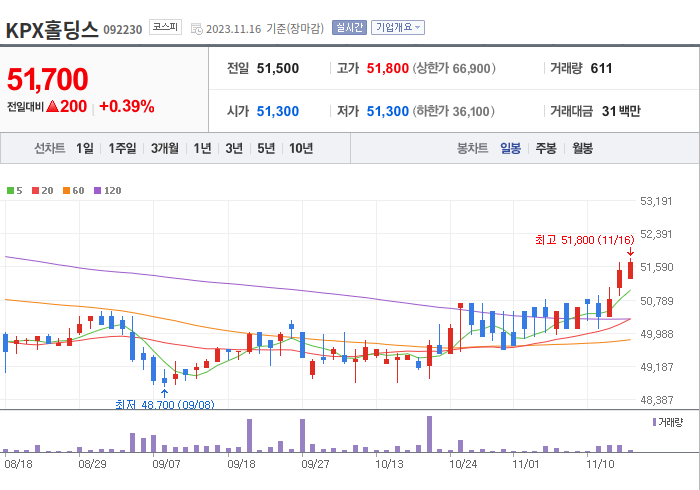Click the KPX홀딩스 stock name
The width and height of the screenshot is (700, 490).
coord(52,30)
